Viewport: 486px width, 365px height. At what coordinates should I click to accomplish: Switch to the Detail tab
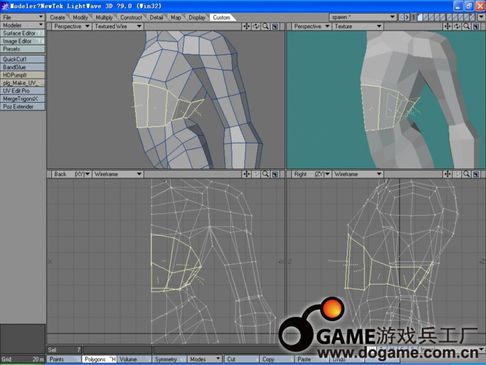coord(156,17)
